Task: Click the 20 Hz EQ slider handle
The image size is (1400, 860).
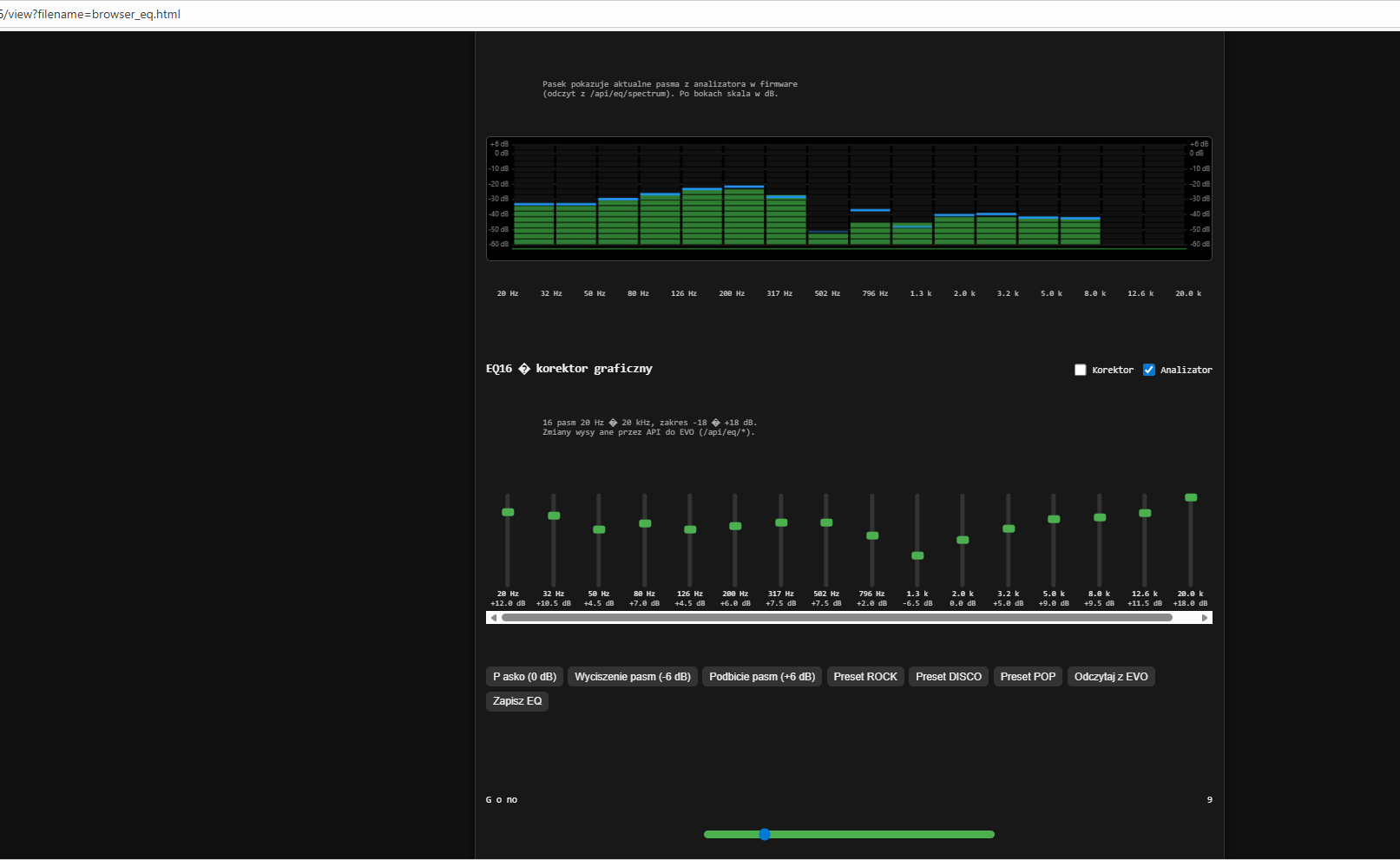Action: (x=508, y=512)
